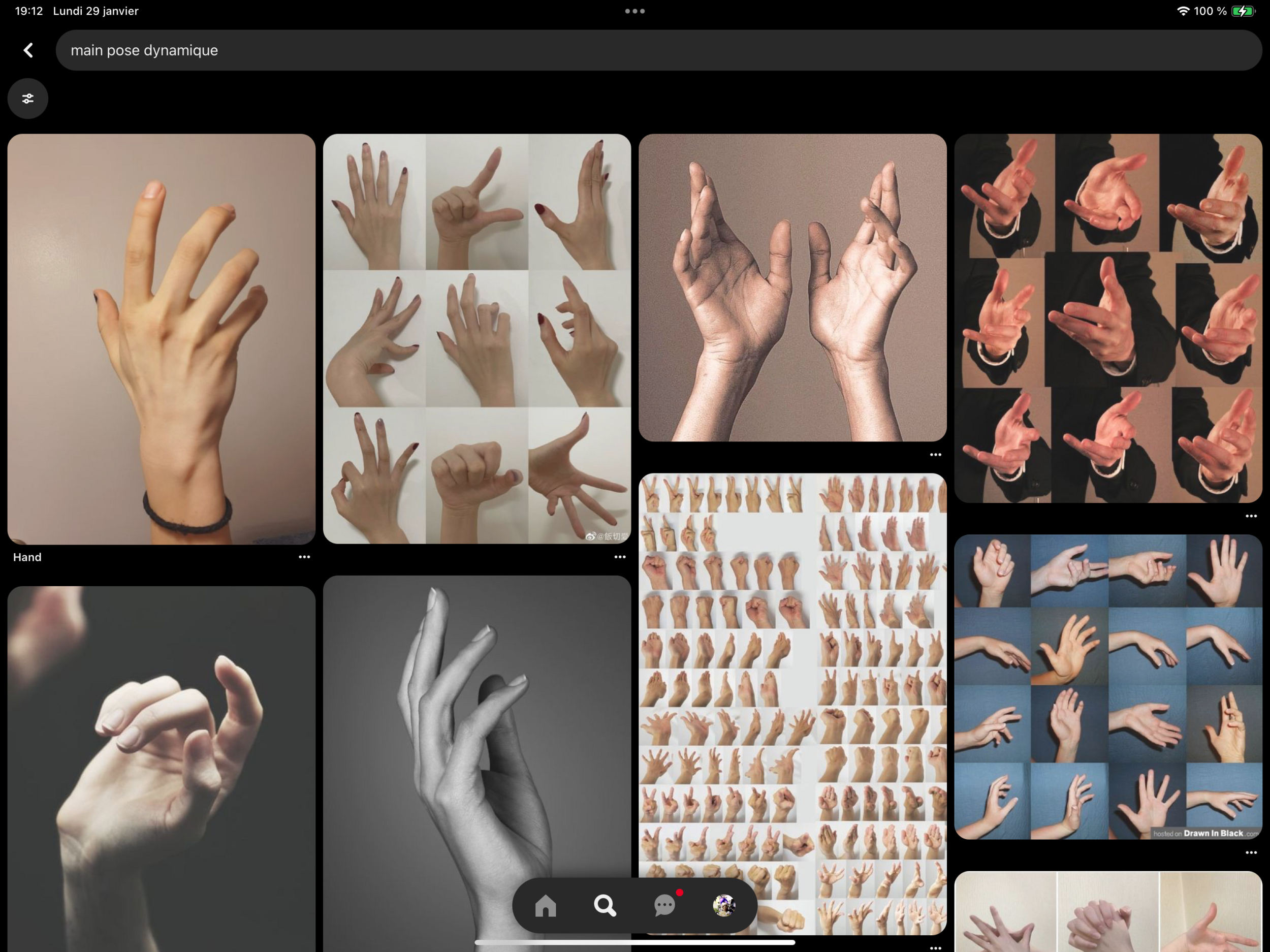Open more options under nine-hand grid pin
This screenshot has height=952, width=1270.
620,557
